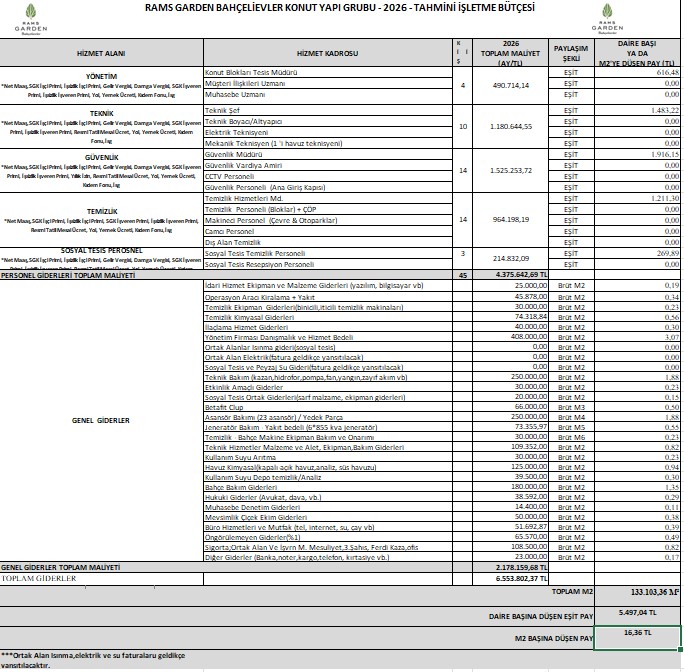Click the Ortak Alan footnote text
The image size is (684, 672).
[x=93, y=660]
